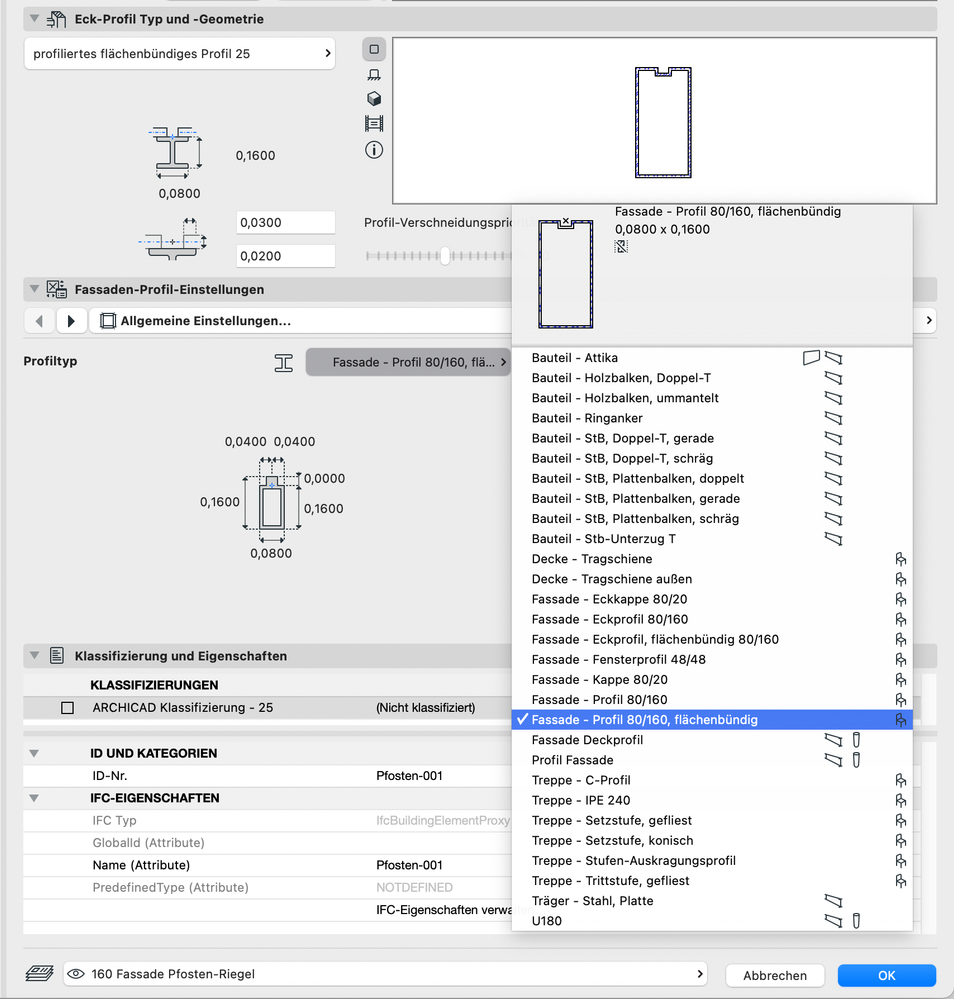Click usage icon for Decke - Tragschiene
954x999 pixels.
point(900,559)
